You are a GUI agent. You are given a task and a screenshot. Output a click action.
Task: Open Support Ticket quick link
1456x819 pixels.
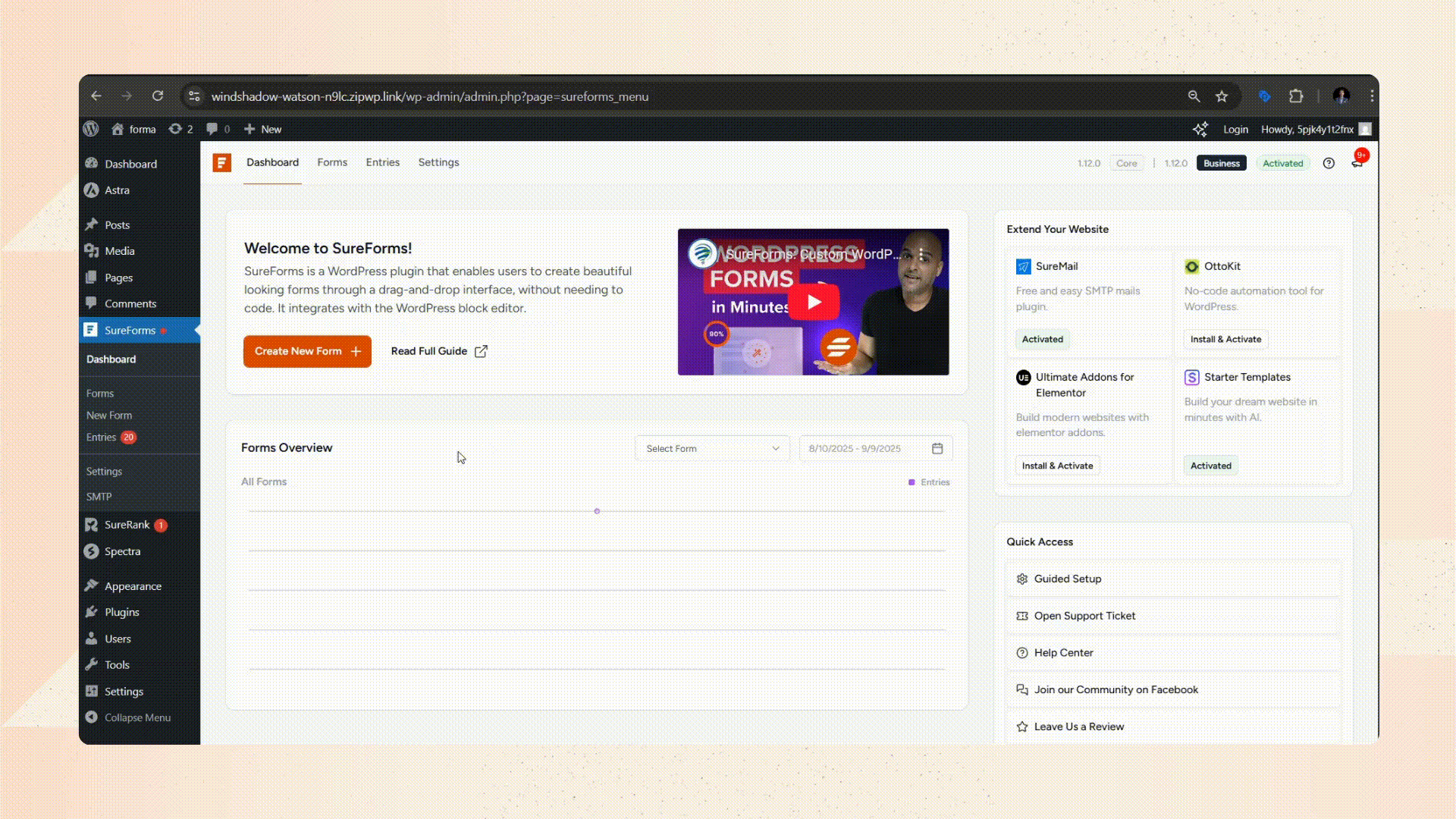coord(1173,616)
